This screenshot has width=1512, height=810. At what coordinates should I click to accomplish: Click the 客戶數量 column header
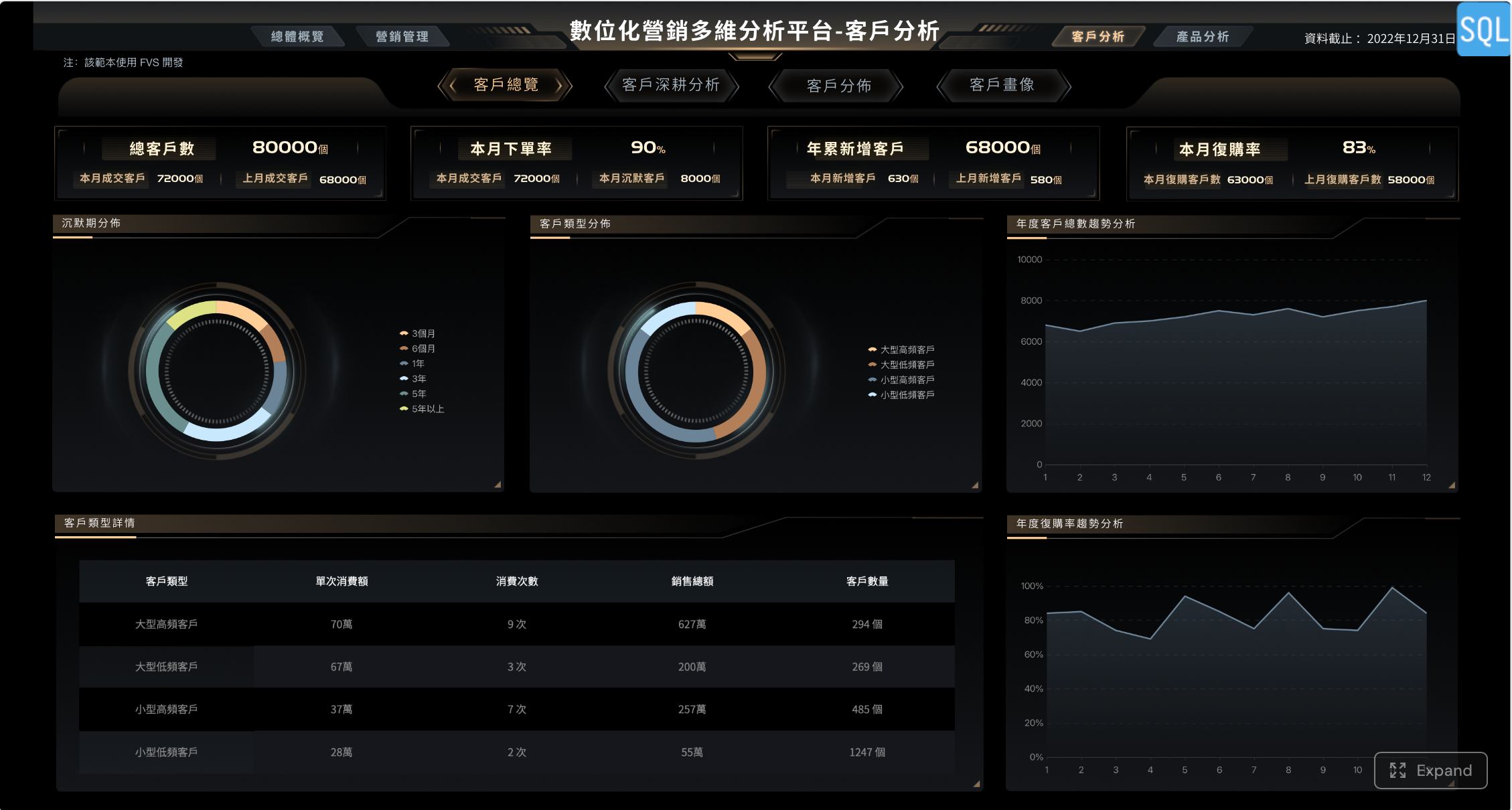867,581
